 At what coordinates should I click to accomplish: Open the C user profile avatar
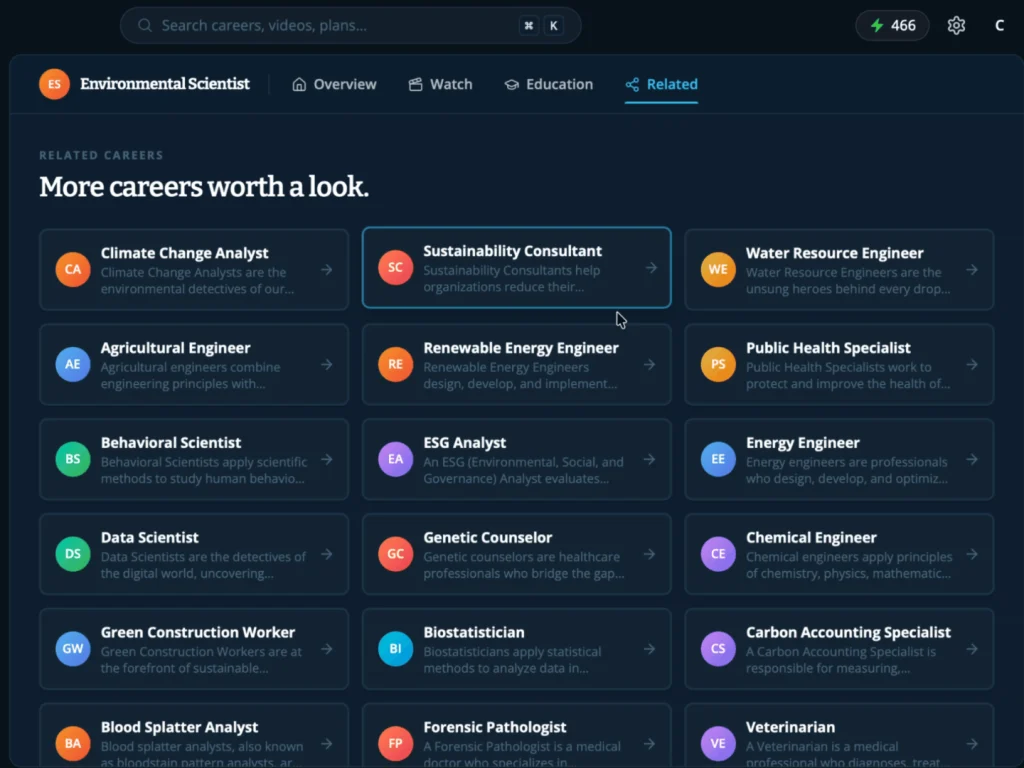(x=999, y=25)
